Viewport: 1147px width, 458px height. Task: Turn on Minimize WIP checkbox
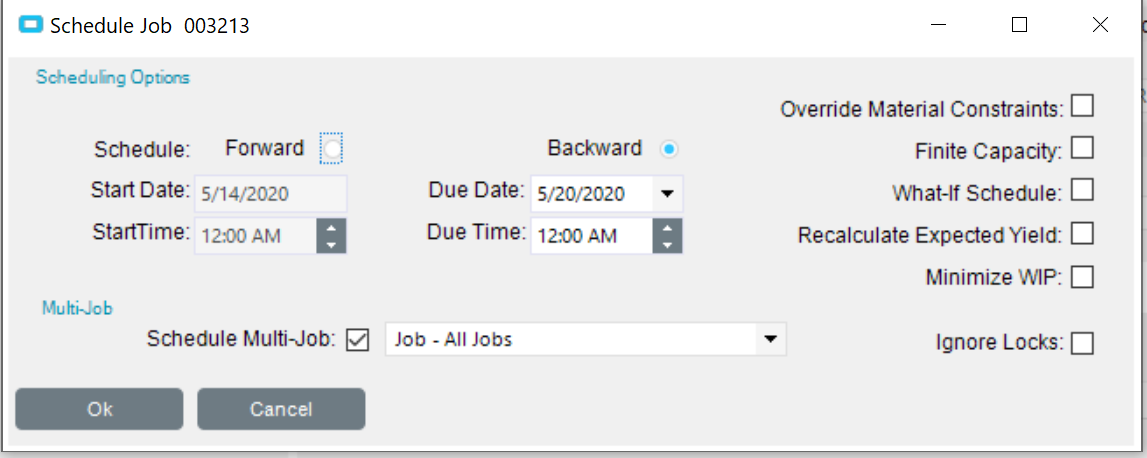click(1082, 276)
